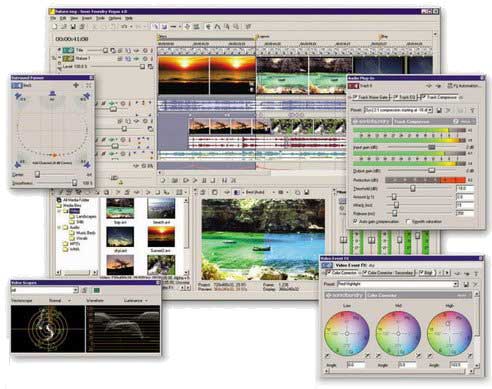Click the front-right speaker in Surround Panner
Image resolution: width=492 pixels, height=389 pixels.
(86, 97)
